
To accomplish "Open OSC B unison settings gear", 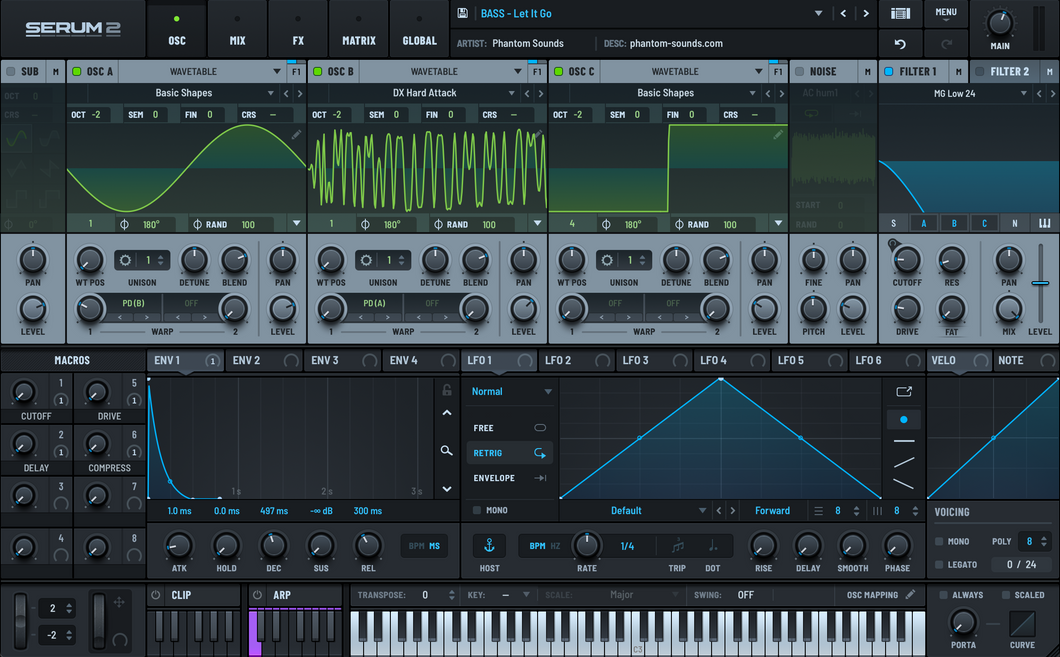I will 366,260.
